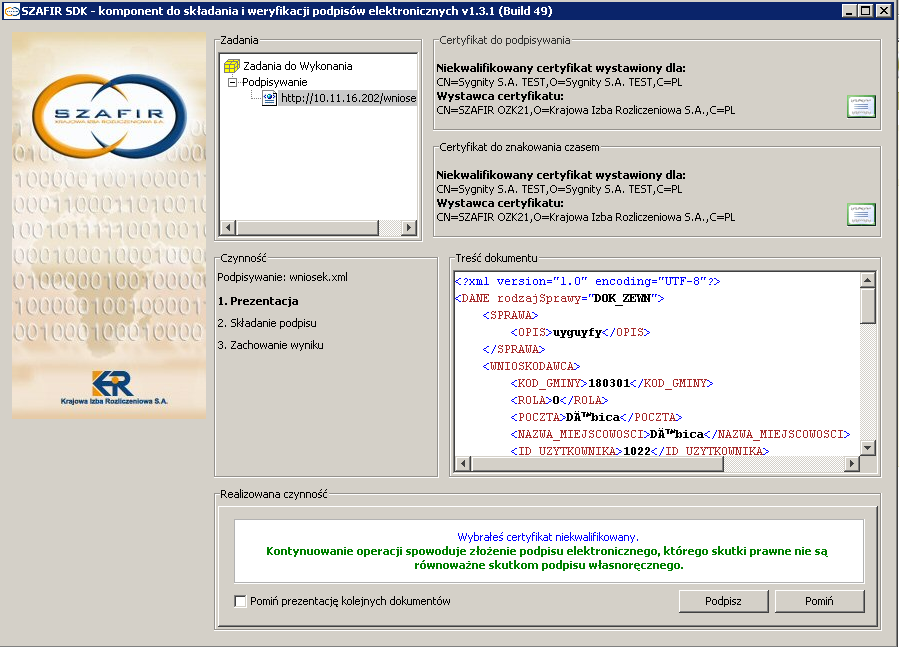Close the SZAFIR SDK window
The width and height of the screenshot is (899, 647).
pyautogui.click(x=884, y=11)
